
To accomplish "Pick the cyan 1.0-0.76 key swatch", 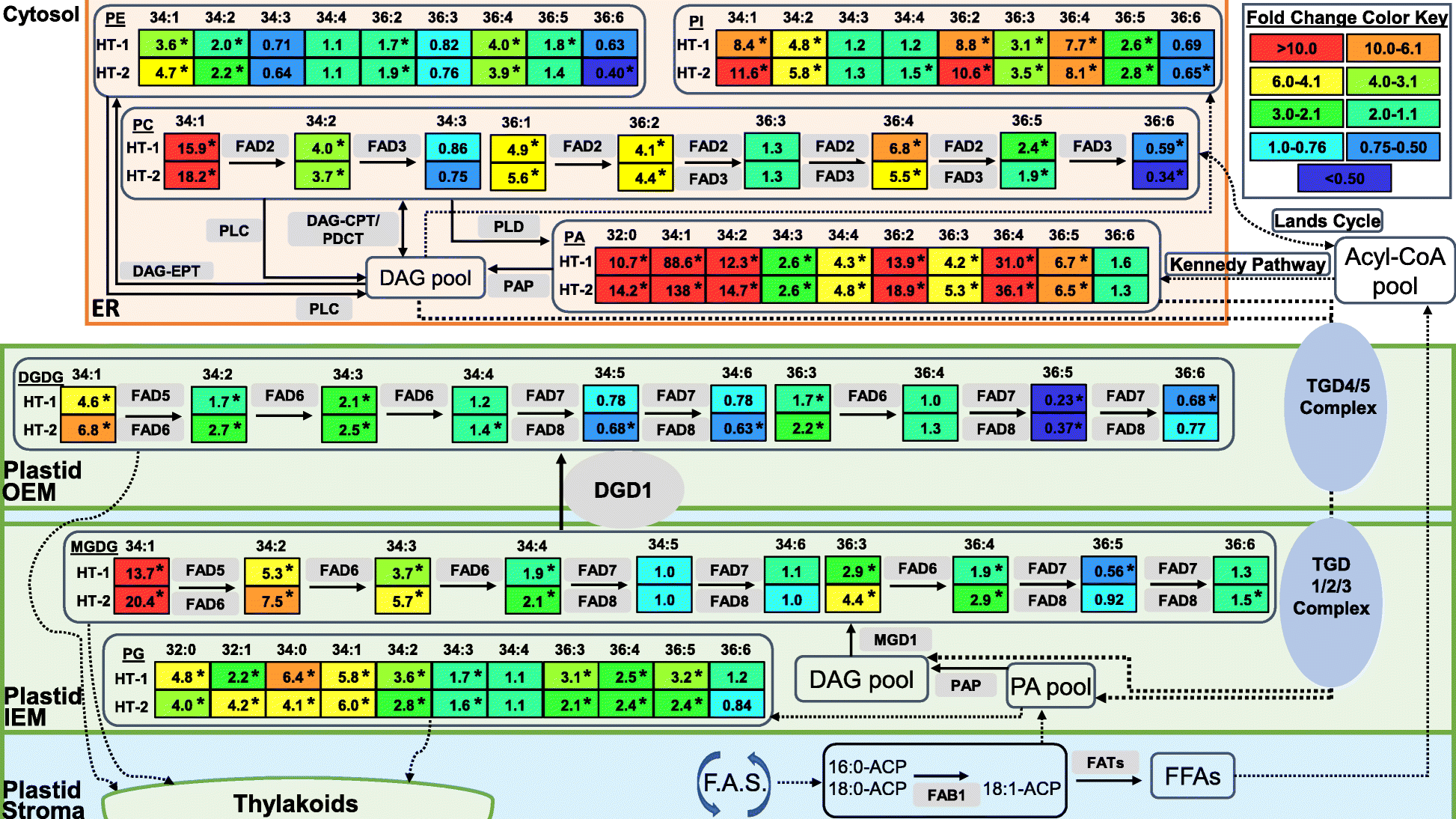I will pos(1296,147).
